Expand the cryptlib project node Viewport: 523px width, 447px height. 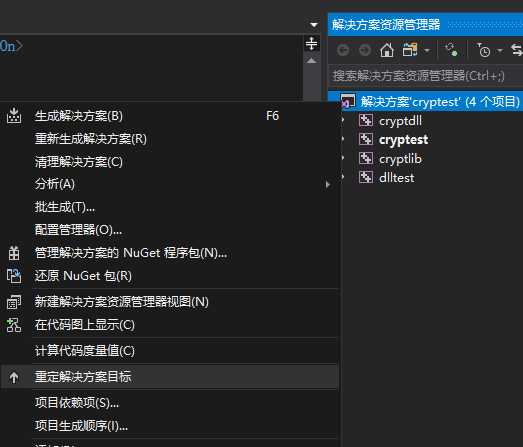tap(343, 158)
